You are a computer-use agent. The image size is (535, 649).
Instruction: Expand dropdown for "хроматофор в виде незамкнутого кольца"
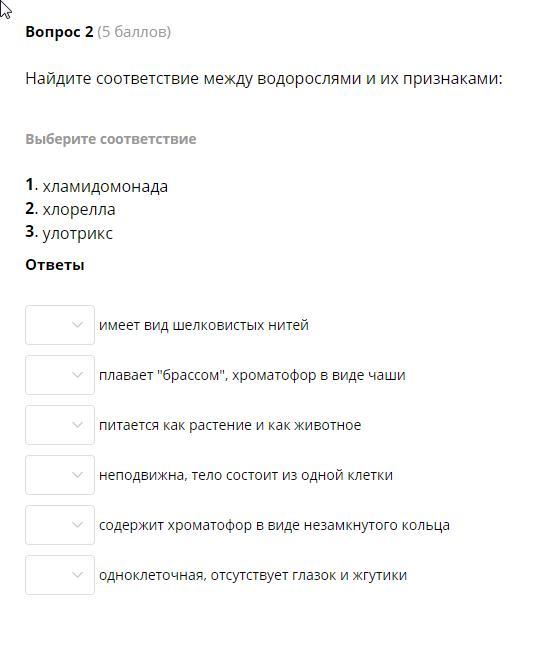tap(60, 525)
